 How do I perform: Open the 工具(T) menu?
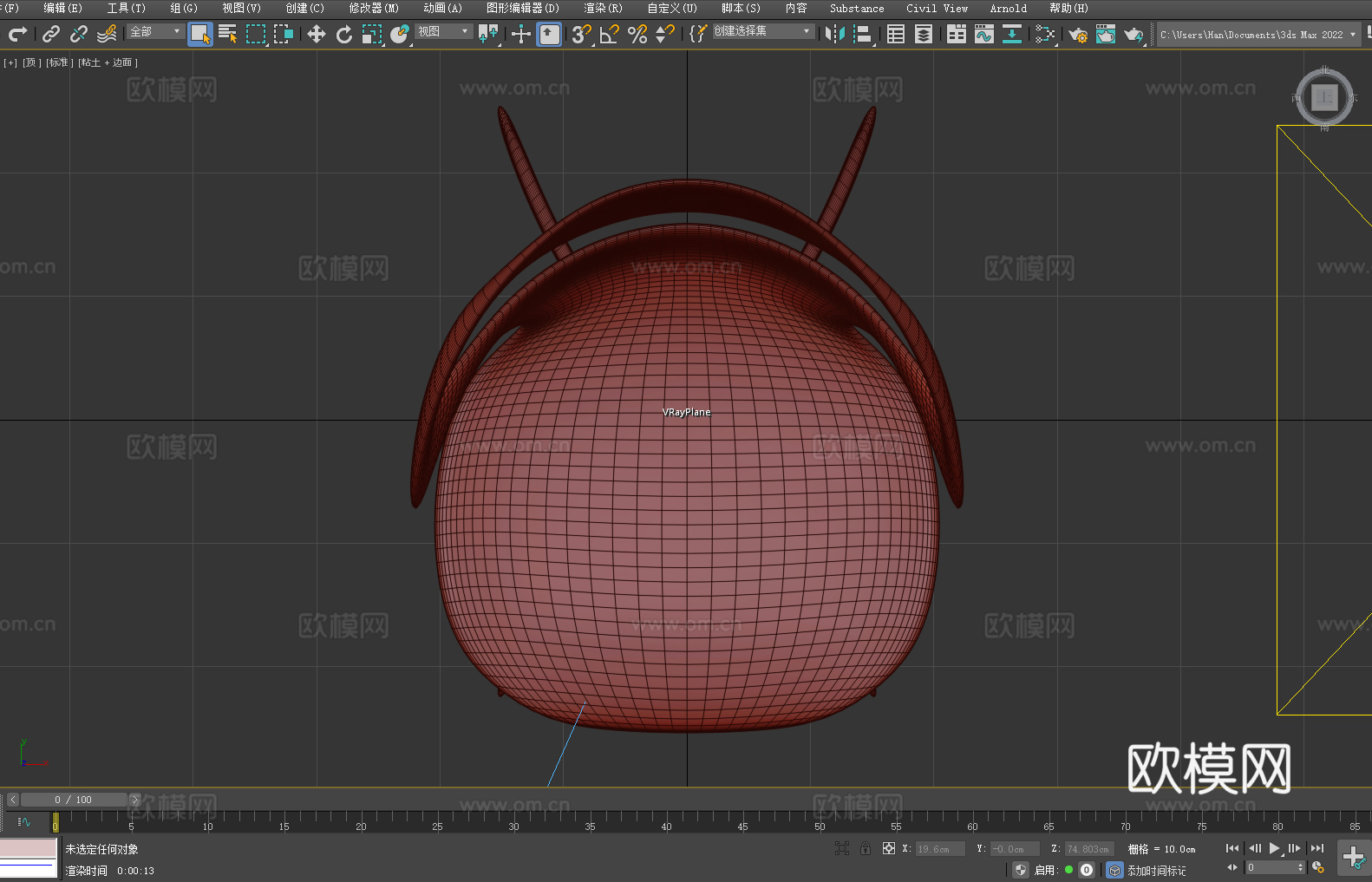pos(126,8)
